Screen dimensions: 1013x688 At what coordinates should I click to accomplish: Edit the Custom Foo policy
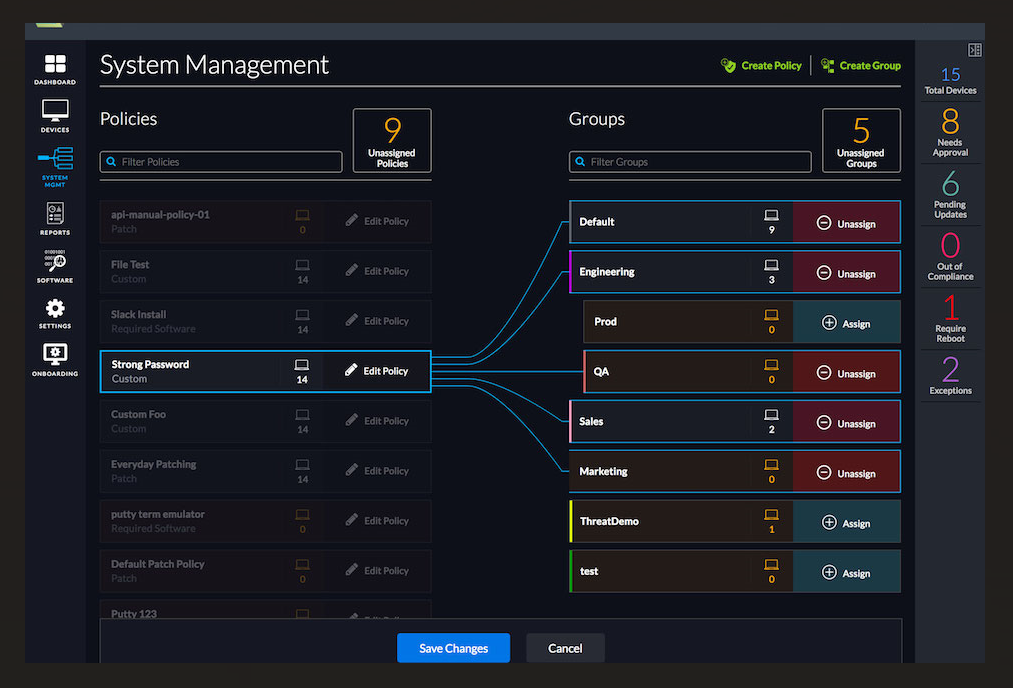pos(377,421)
